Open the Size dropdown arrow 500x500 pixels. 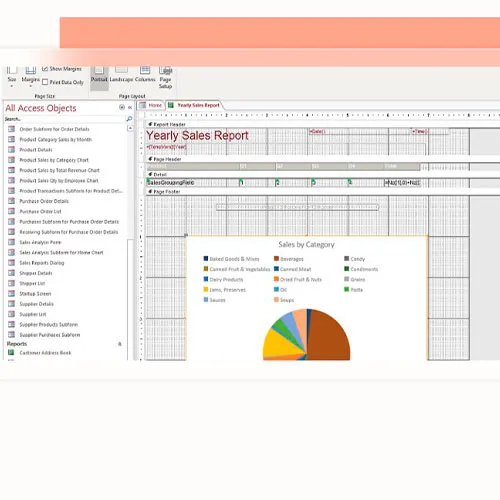pos(12,86)
